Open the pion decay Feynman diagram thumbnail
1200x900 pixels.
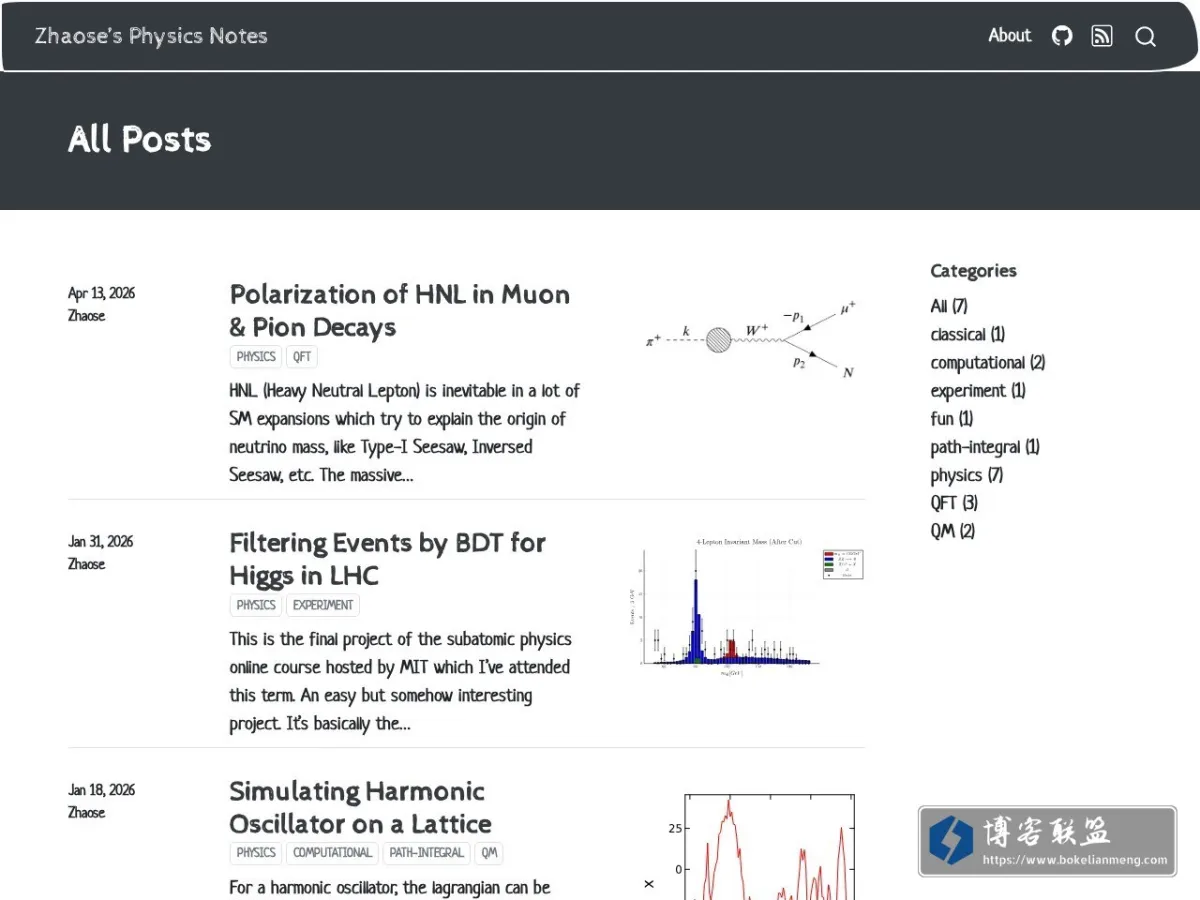click(x=751, y=339)
